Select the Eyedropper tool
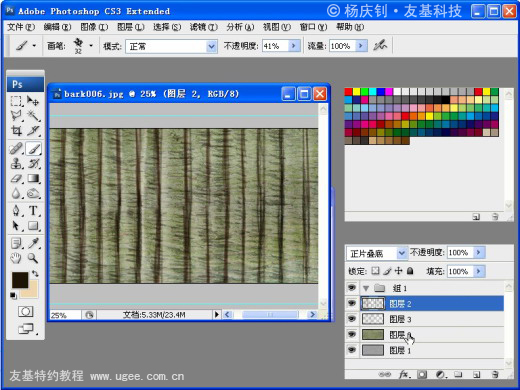This screenshot has width=520, height=390. tap(33, 243)
